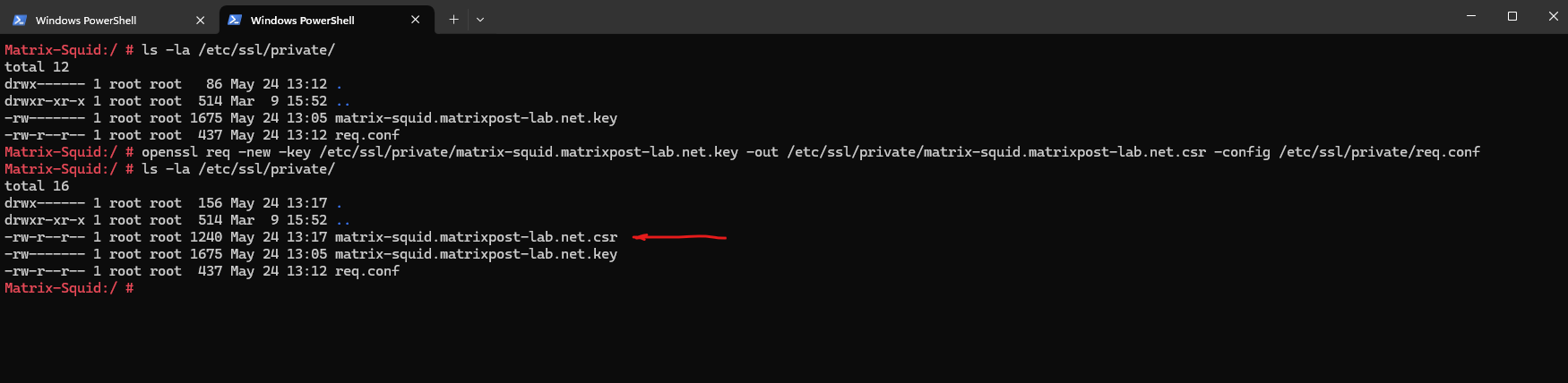Click the red arrow annotation
The height and width of the screenshot is (383, 1568).
[679, 237]
